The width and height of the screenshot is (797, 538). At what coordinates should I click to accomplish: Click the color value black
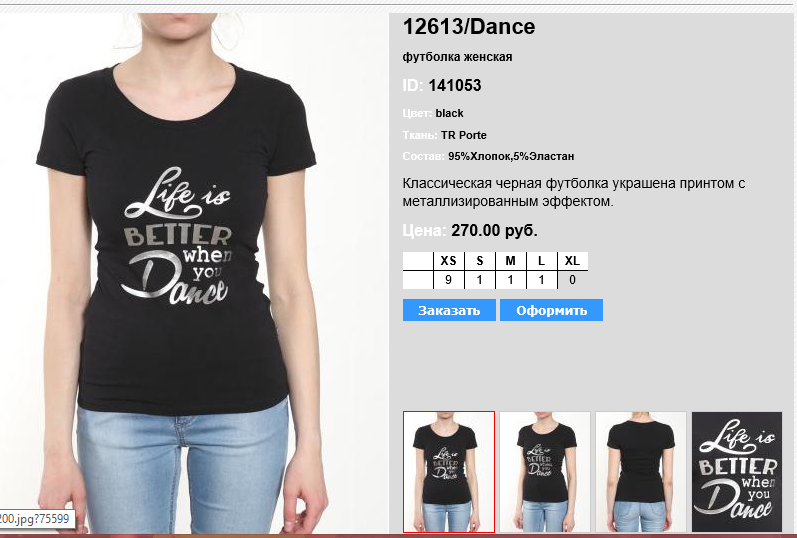[x=449, y=113]
